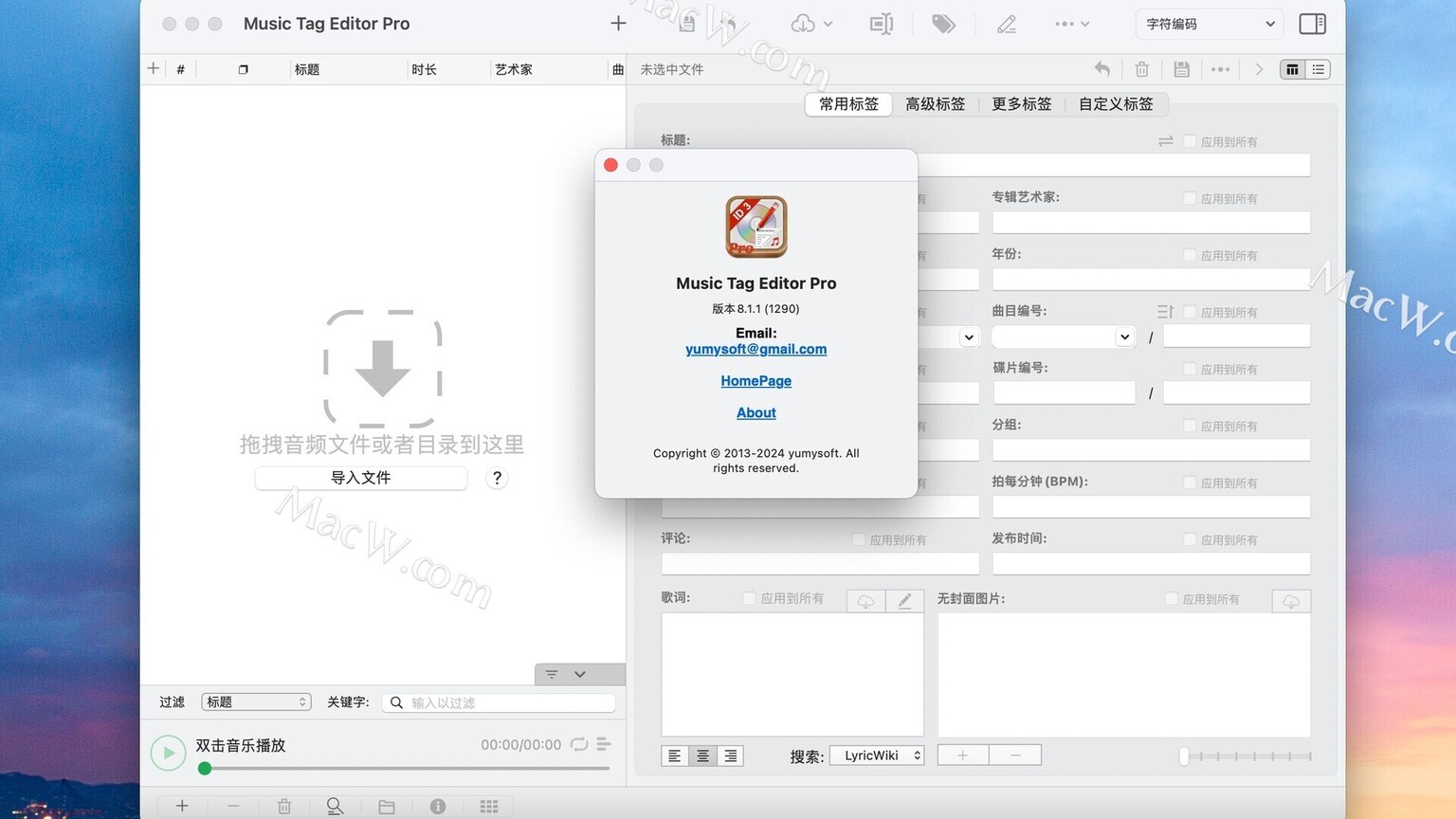Click the grid view icon in bottom bar
Viewport: 1456px width, 819px height.
(489, 807)
